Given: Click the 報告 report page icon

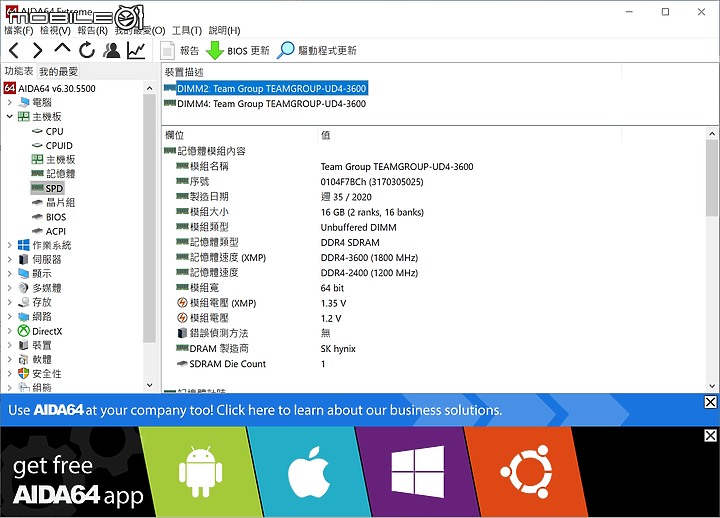Looking at the screenshot, I should [167, 51].
